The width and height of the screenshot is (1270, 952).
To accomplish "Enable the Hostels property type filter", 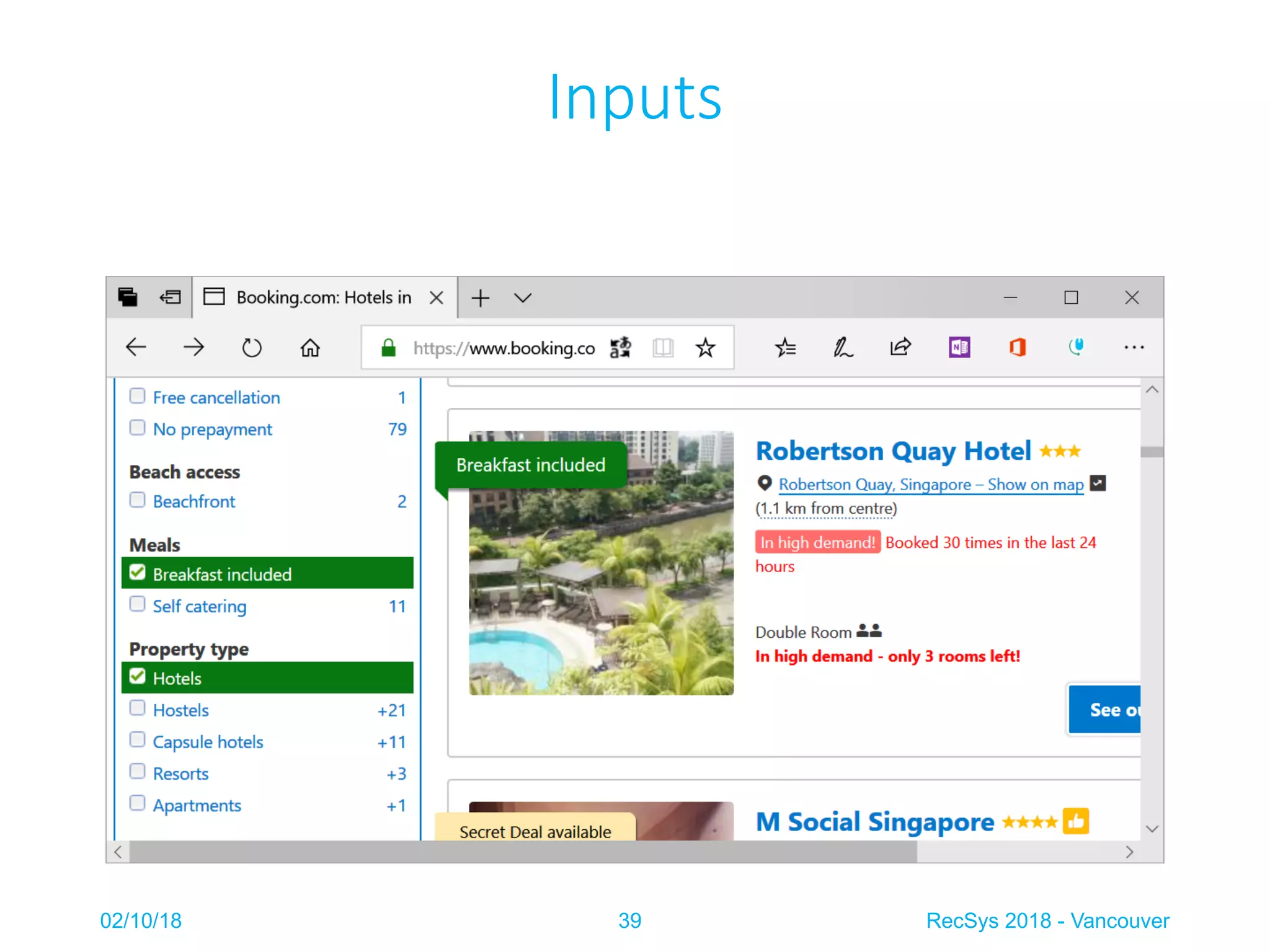I will coord(137,708).
